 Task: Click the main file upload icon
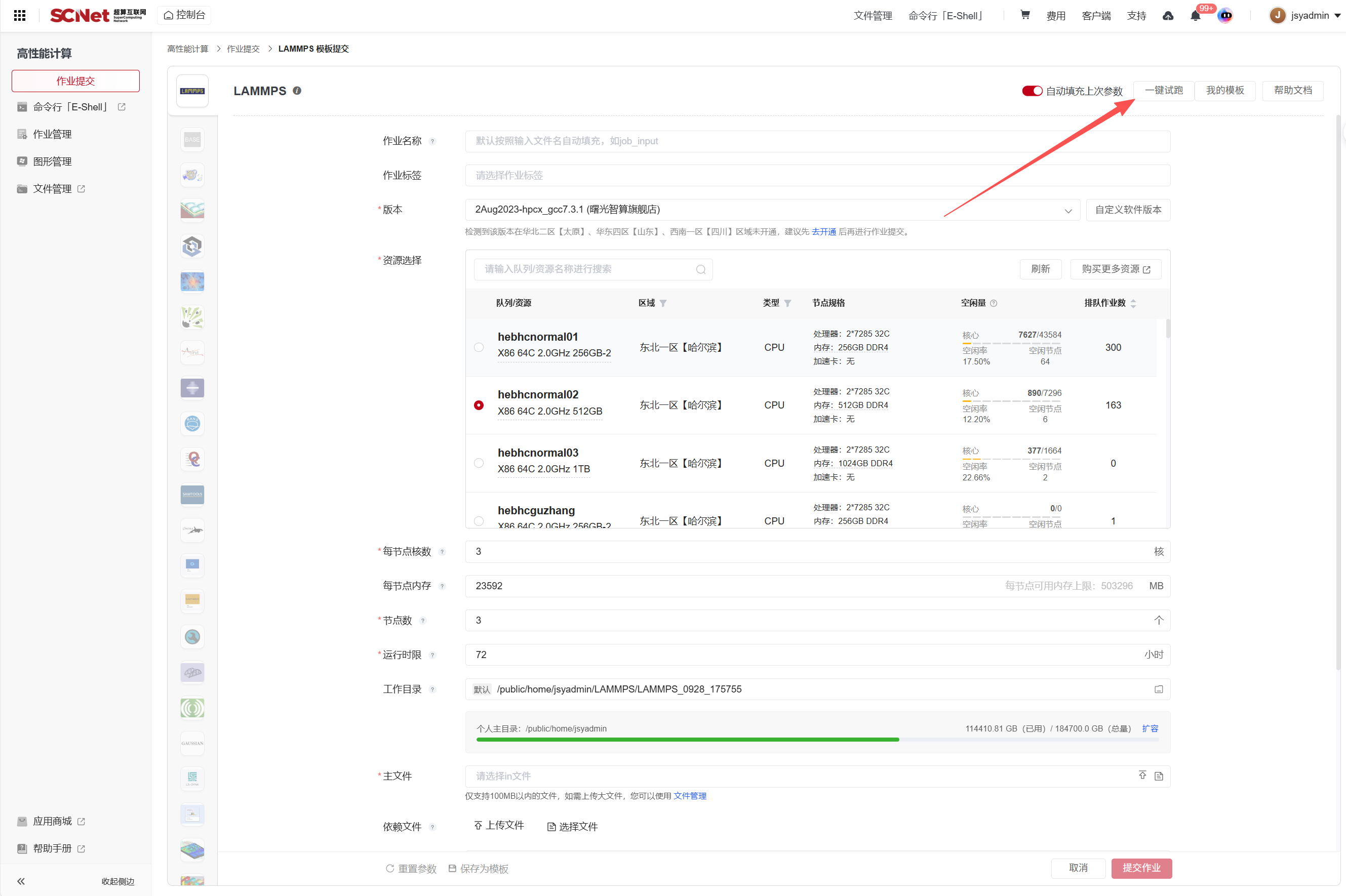[1142, 776]
